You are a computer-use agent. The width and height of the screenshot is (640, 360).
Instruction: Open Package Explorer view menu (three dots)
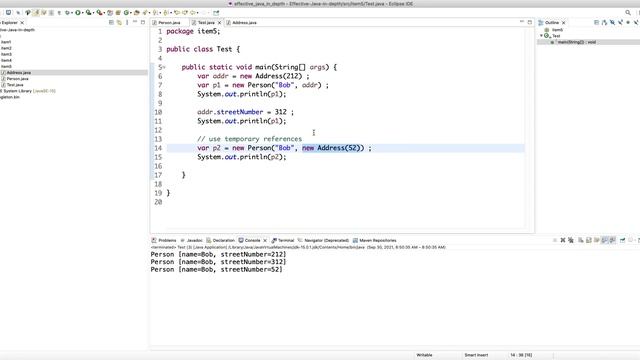coord(127,22)
